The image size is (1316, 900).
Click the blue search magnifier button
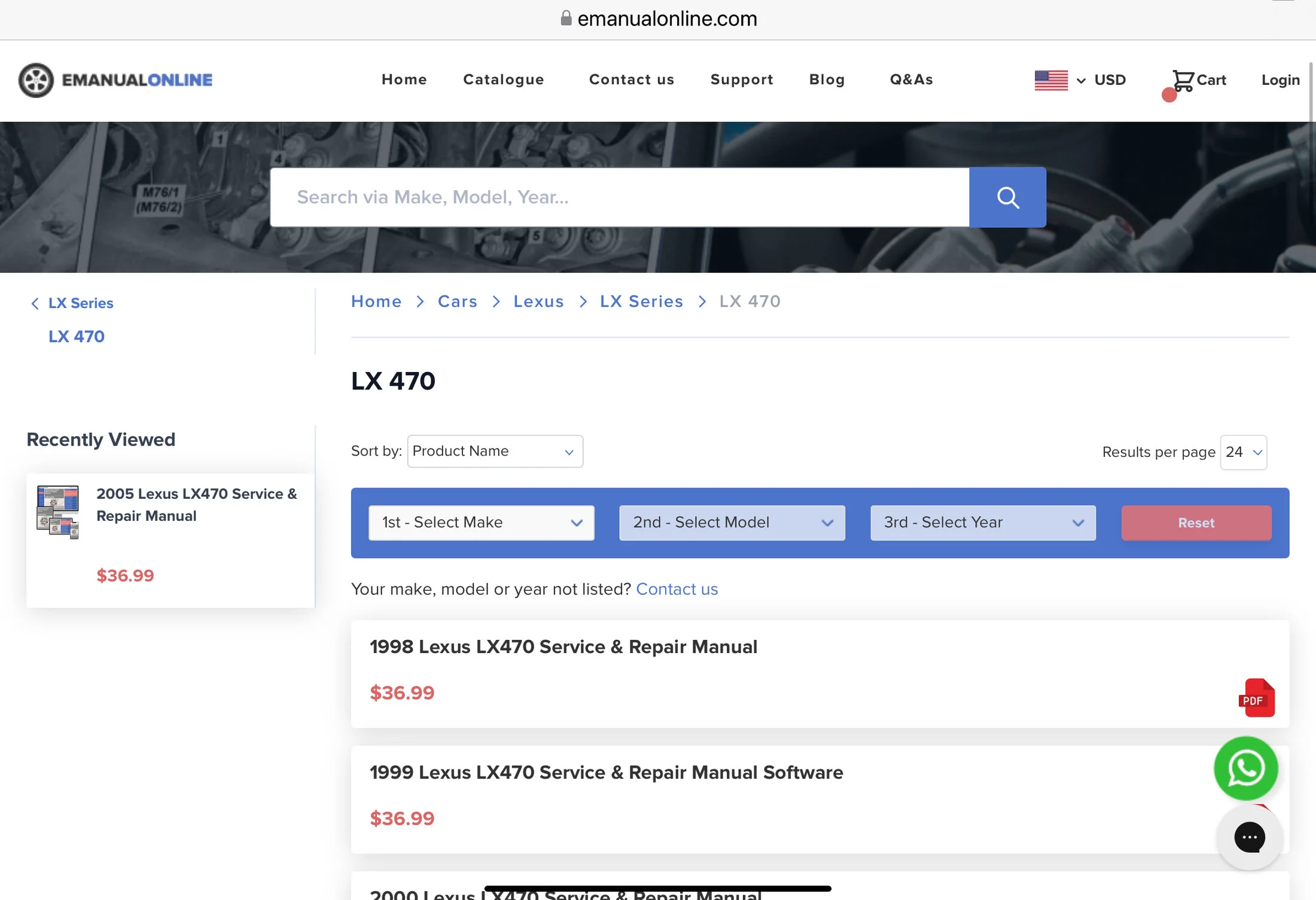click(1007, 197)
